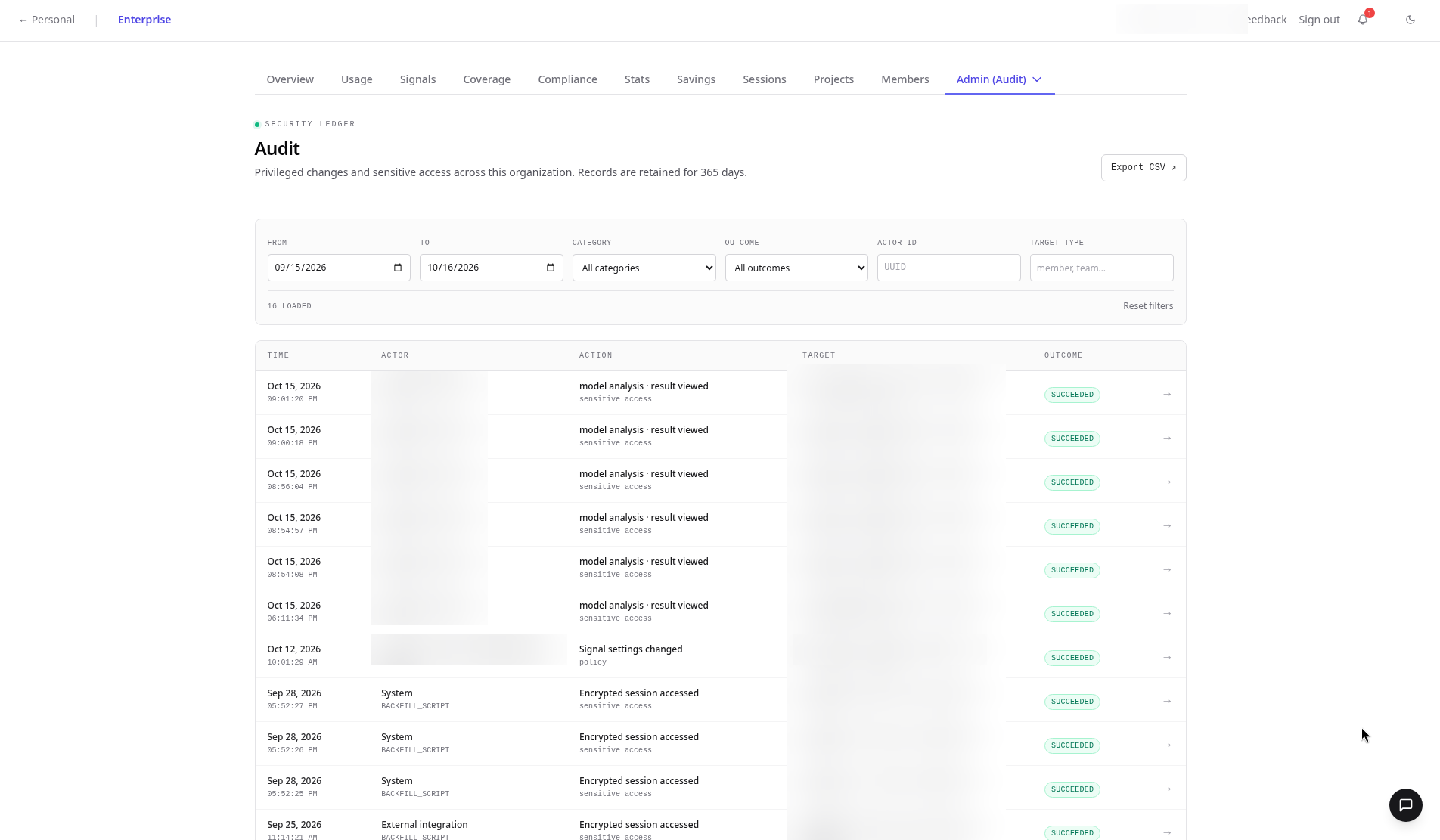
Task: Expand the Admin (Audit) tab chevron
Action: [1037, 79]
